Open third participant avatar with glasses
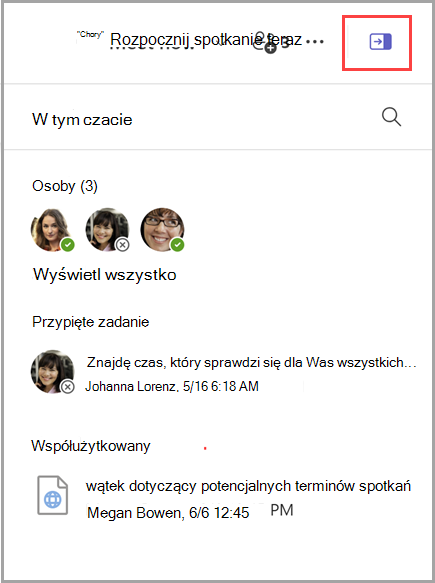435x583 pixels. pos(162,229)
